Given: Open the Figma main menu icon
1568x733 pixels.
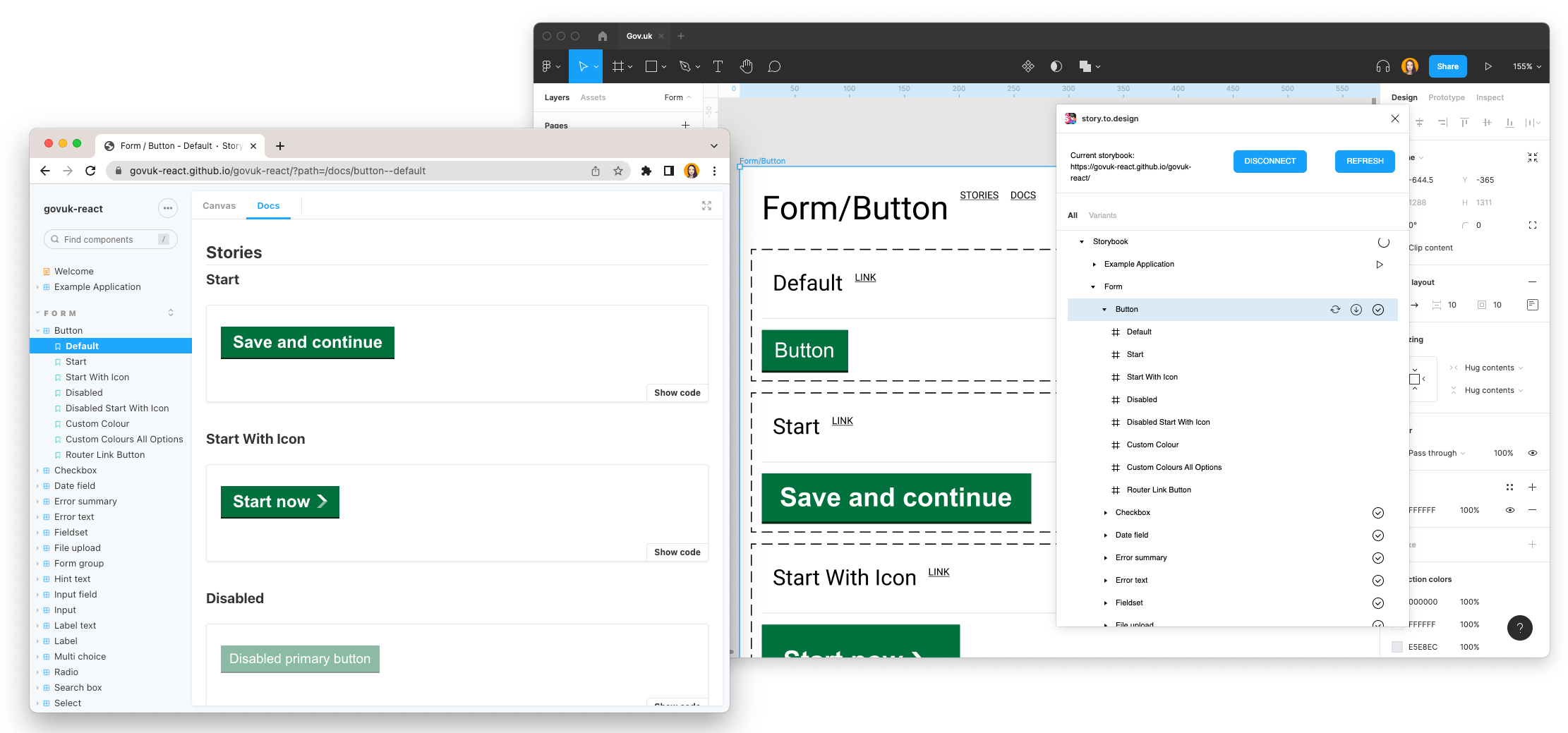Looking at the screenshot, I should coord(547,66).
